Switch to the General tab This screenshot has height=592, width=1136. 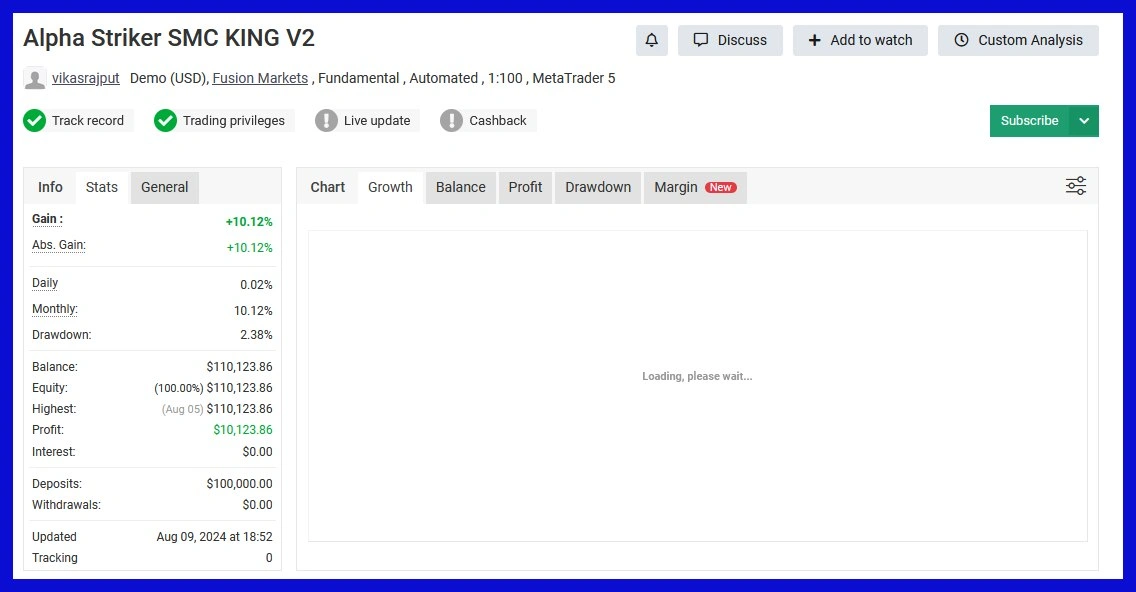coord(164,187)
